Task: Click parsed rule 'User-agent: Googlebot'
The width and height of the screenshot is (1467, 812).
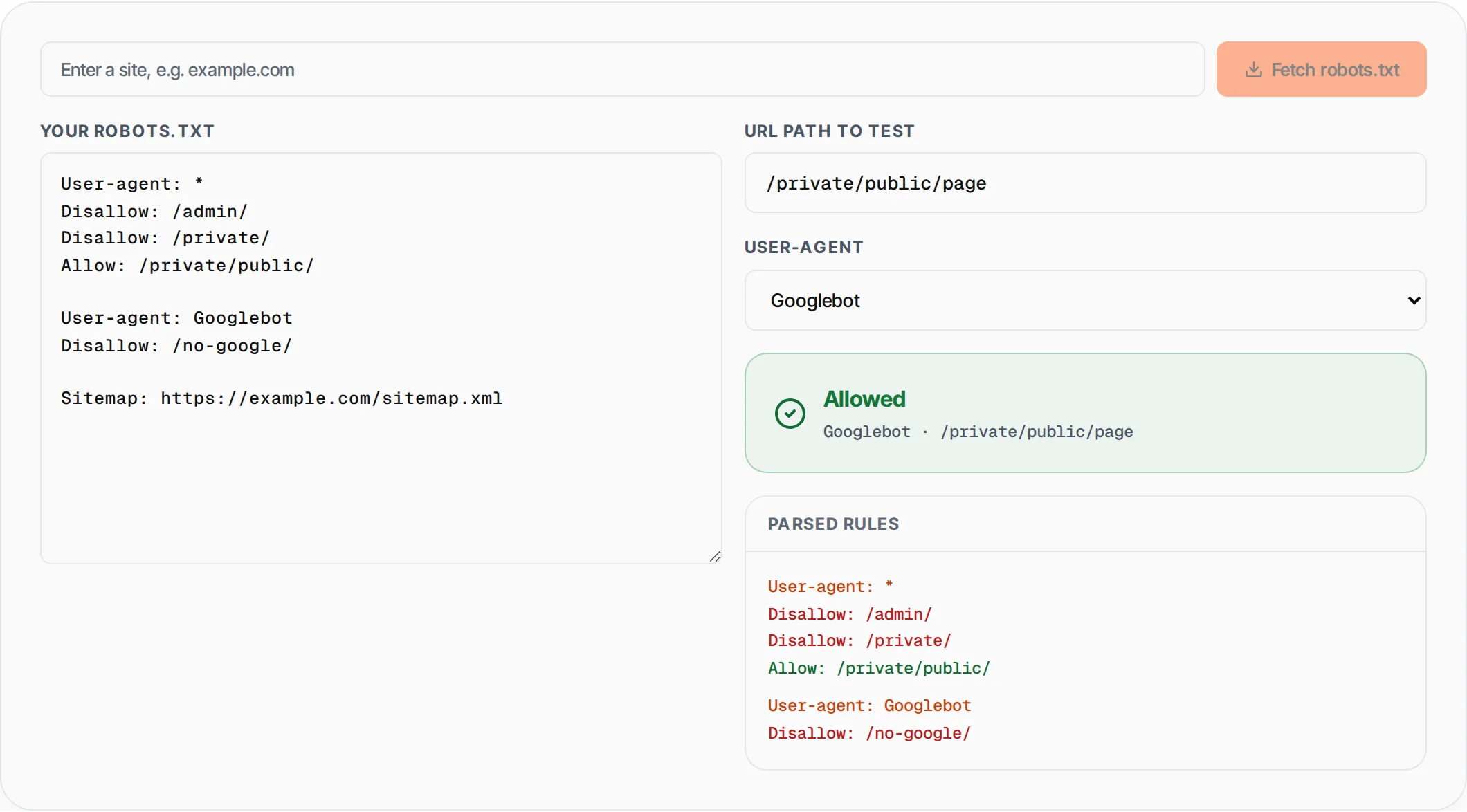Action: click(x=869, y=705)
